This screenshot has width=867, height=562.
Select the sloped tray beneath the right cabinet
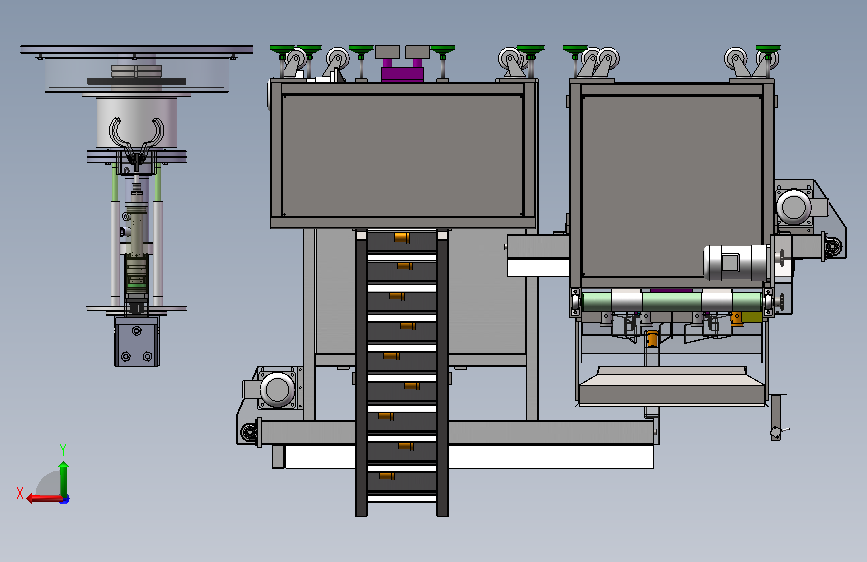tap(672, 385)
